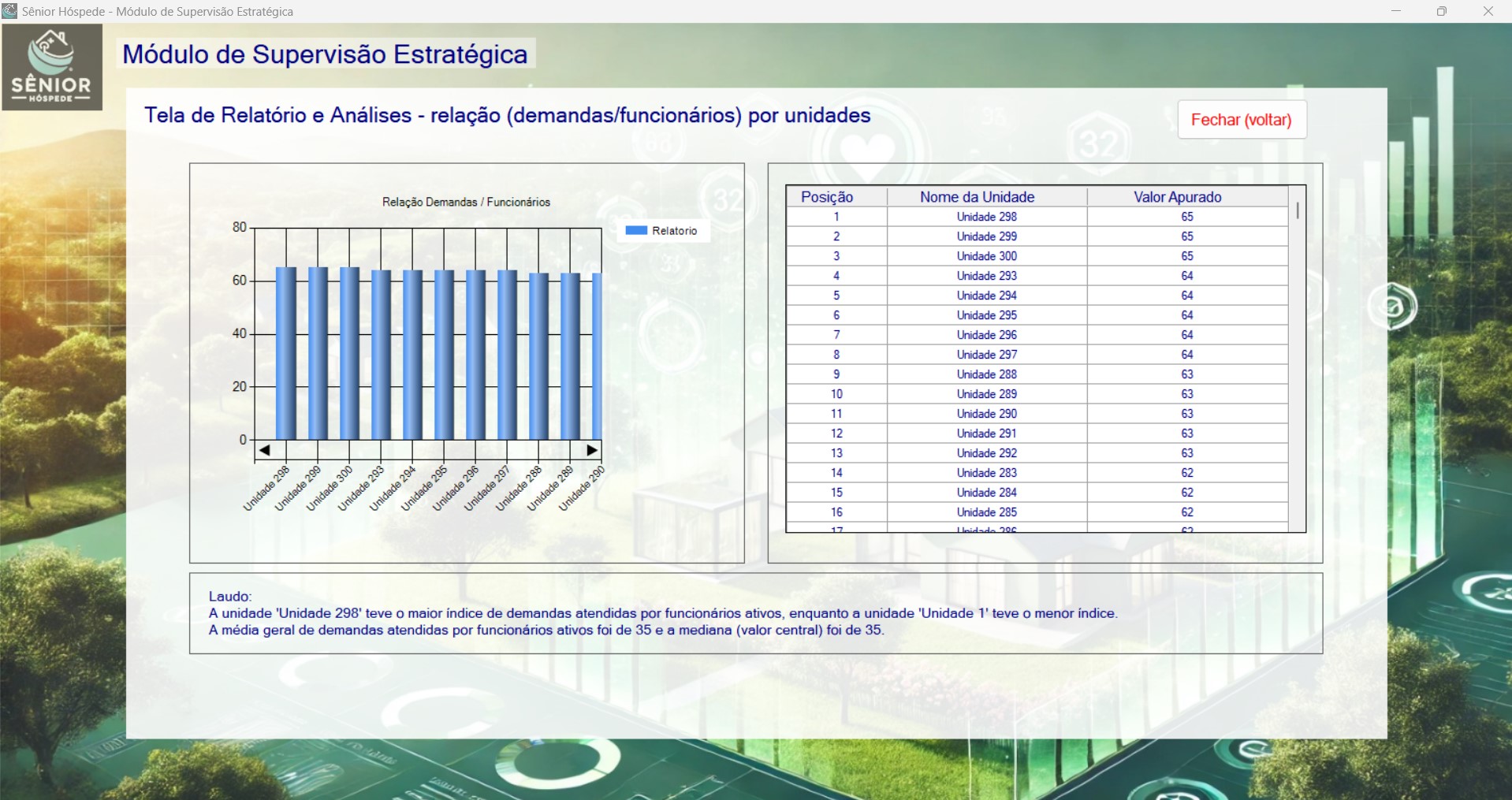Click the app icon in title bar

pyautogui.click(x=9, y=11)
